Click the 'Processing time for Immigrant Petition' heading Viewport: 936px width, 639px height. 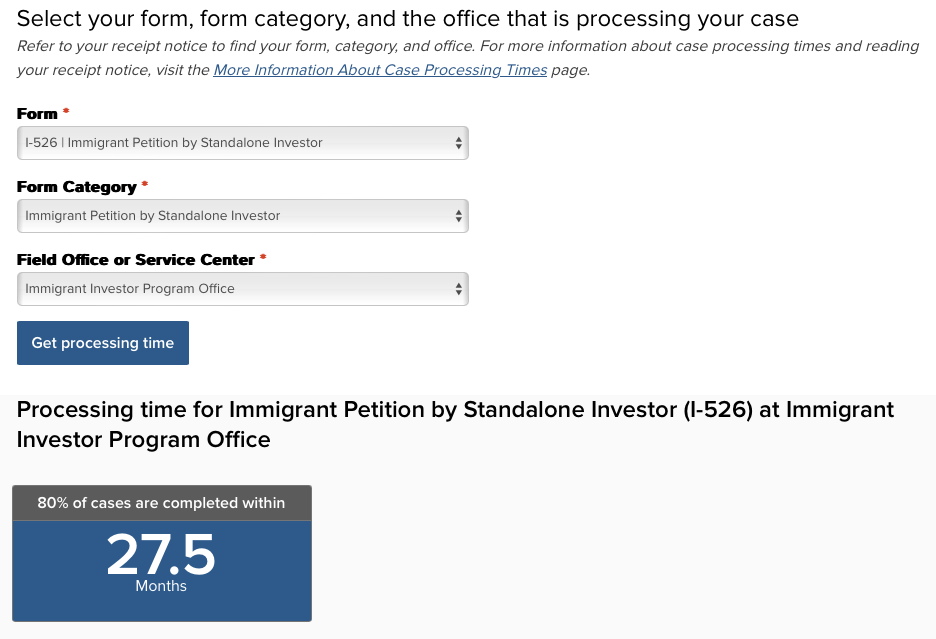click(455, 424)
